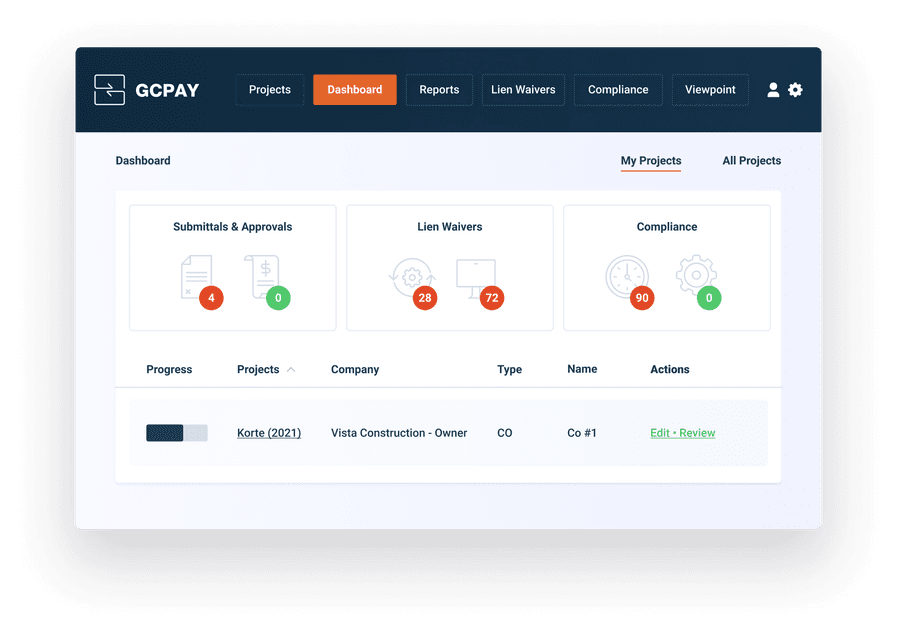Expand the Submittals & Approvals card
The width and height of the screenshot is (897, 633).
232,227
